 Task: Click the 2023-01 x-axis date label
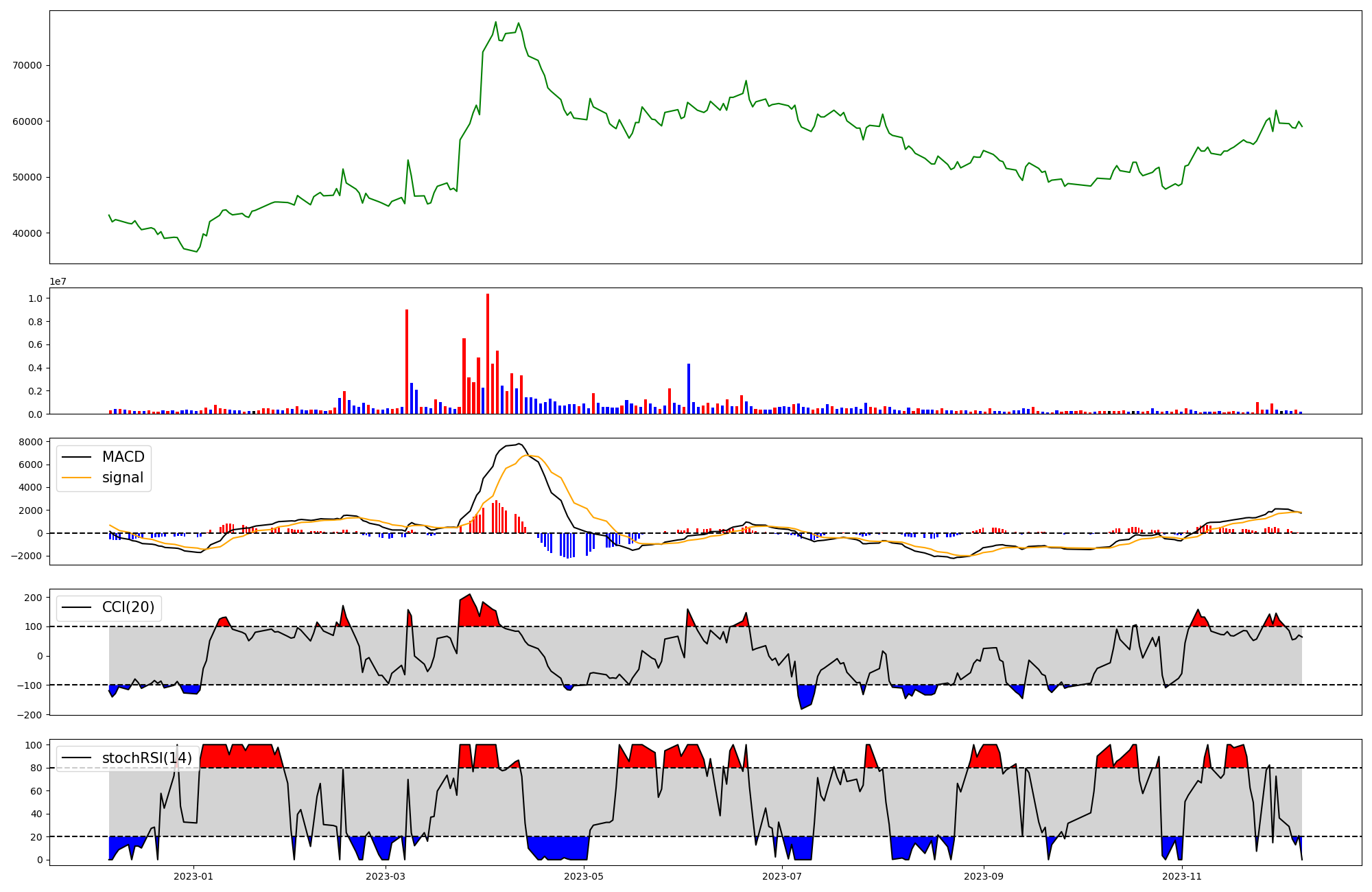click(193, 876)
